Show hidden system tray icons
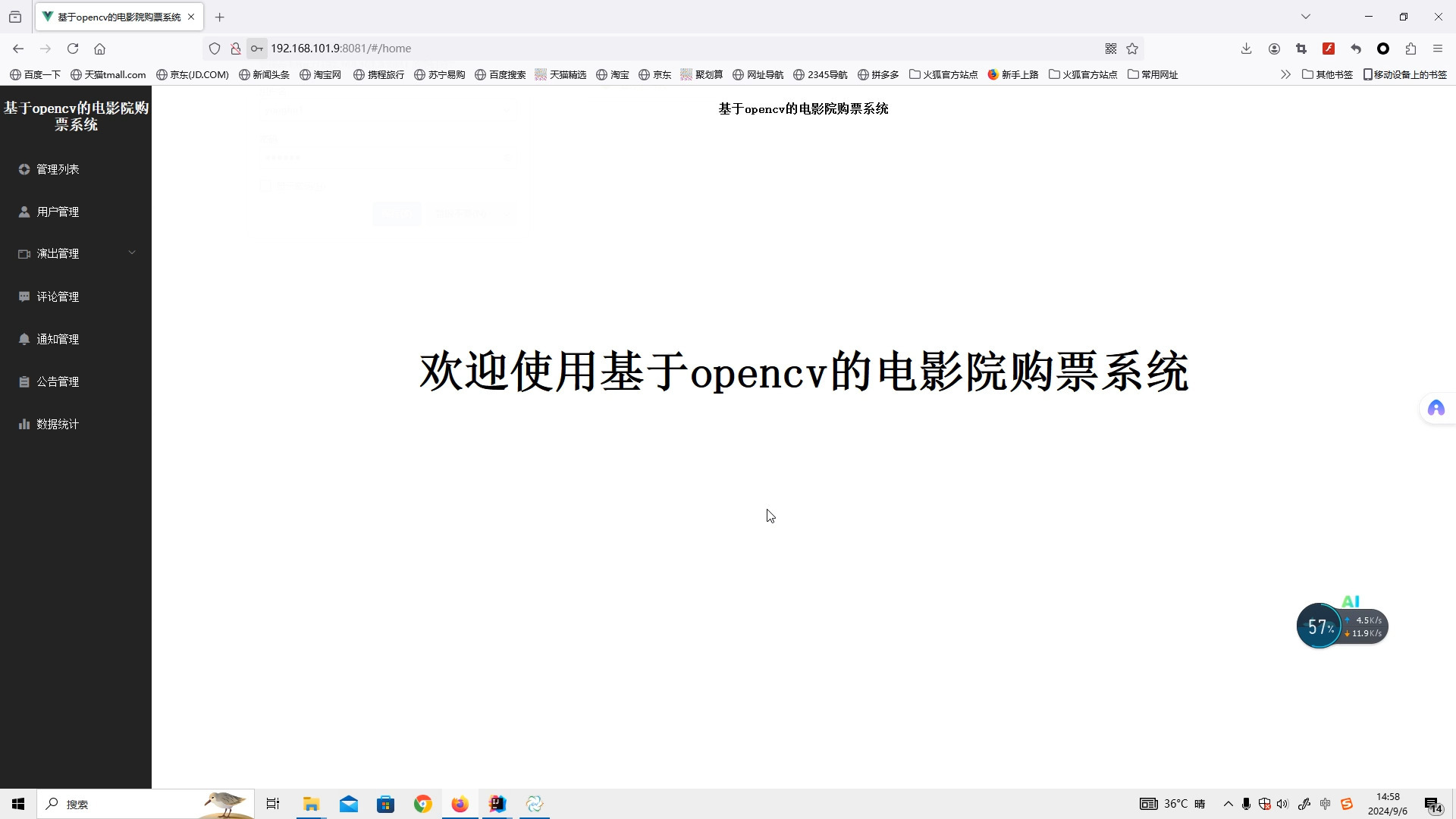This screenshot has width=1456, height=819. (1228, 804)
